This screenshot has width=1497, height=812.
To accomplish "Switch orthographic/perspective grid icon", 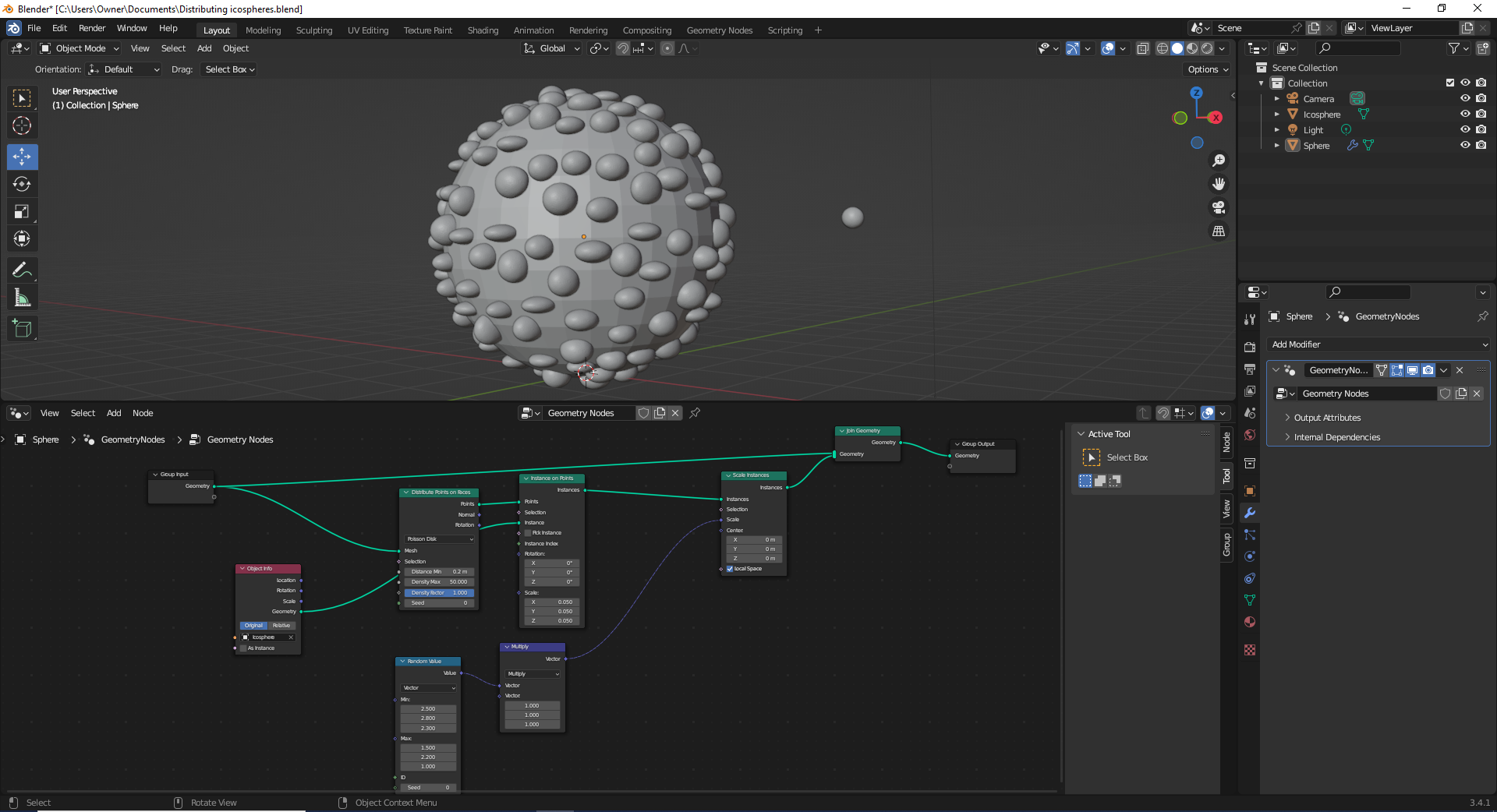I will (x=1218, y=231).
